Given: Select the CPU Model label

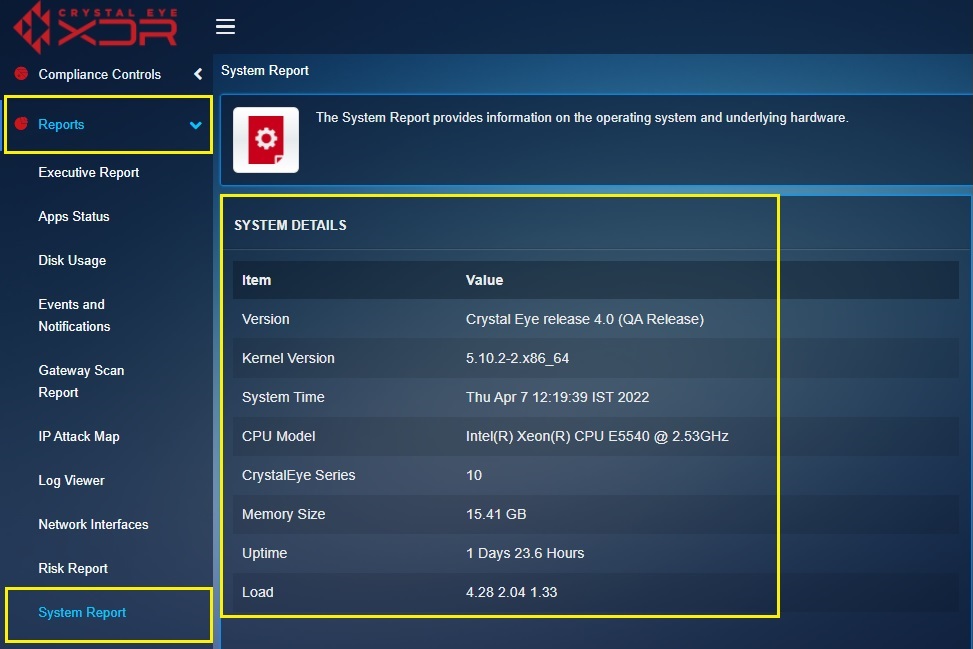Looking at the screenshot, I should 279,436.
